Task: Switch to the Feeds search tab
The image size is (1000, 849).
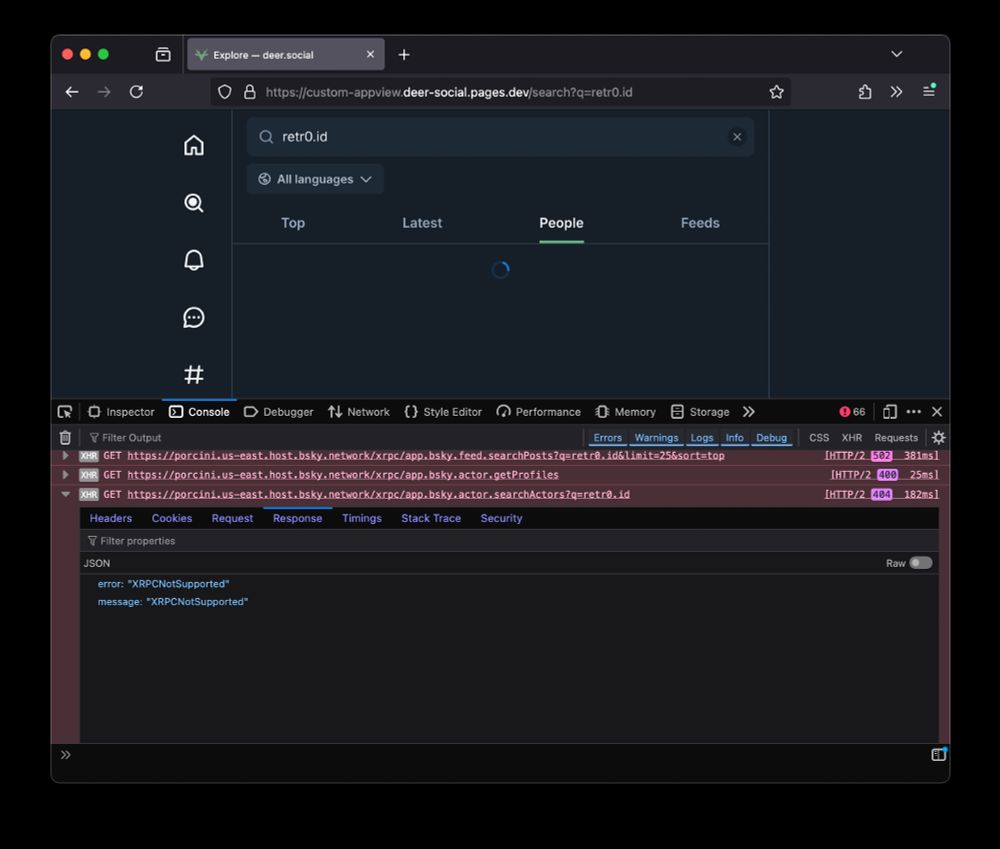Action: click(700, 223)
